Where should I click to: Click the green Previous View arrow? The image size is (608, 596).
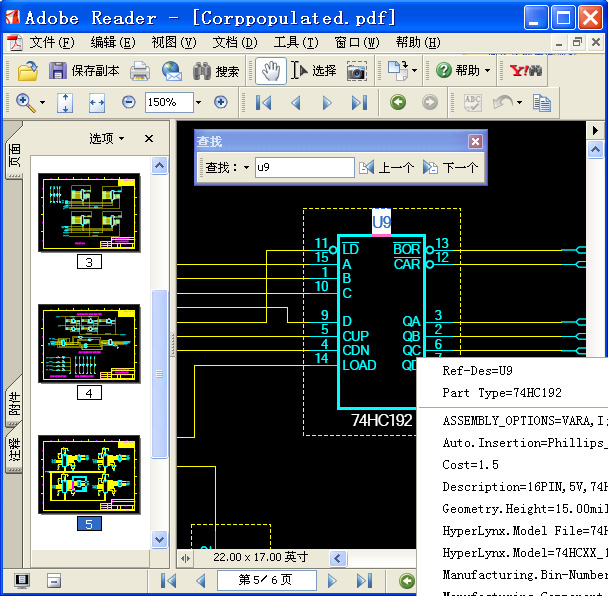[x=398, y=102]
